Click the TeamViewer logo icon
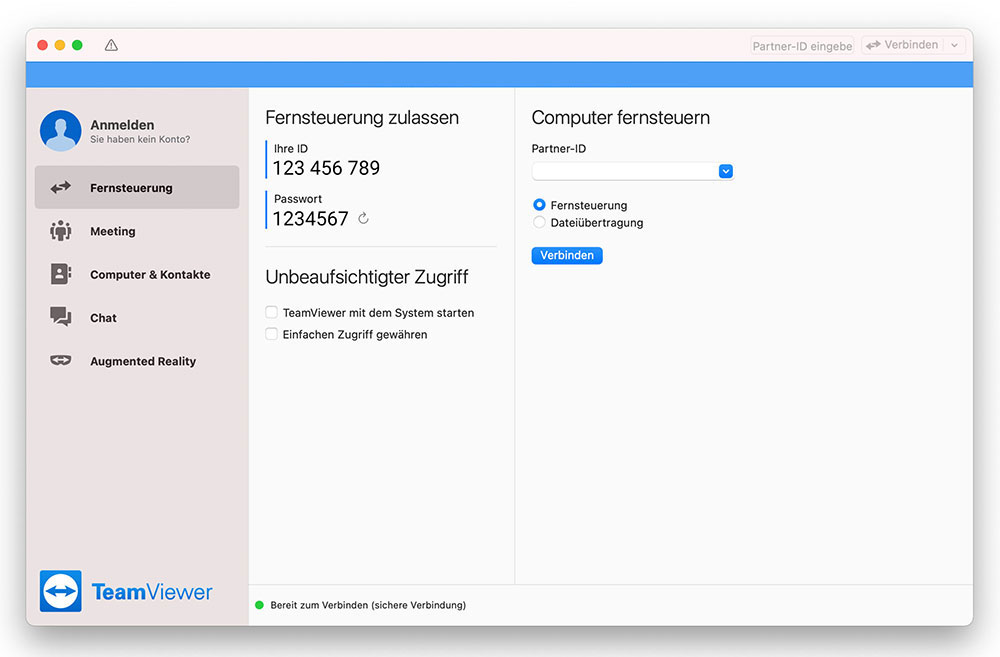This screenshot has height=657, width=1000. coord(60,591)
